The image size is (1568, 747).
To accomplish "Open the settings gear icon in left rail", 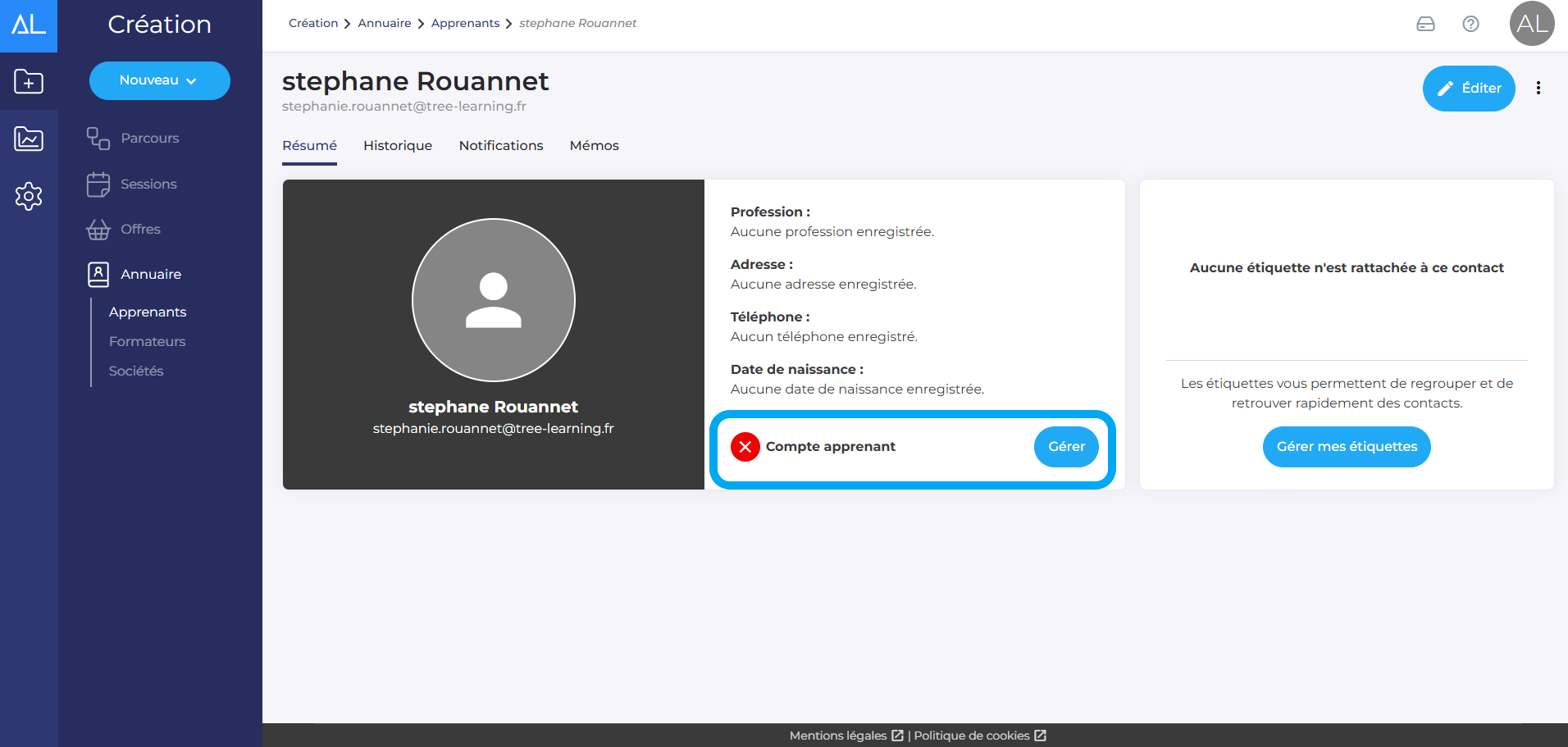I will 29,196.
